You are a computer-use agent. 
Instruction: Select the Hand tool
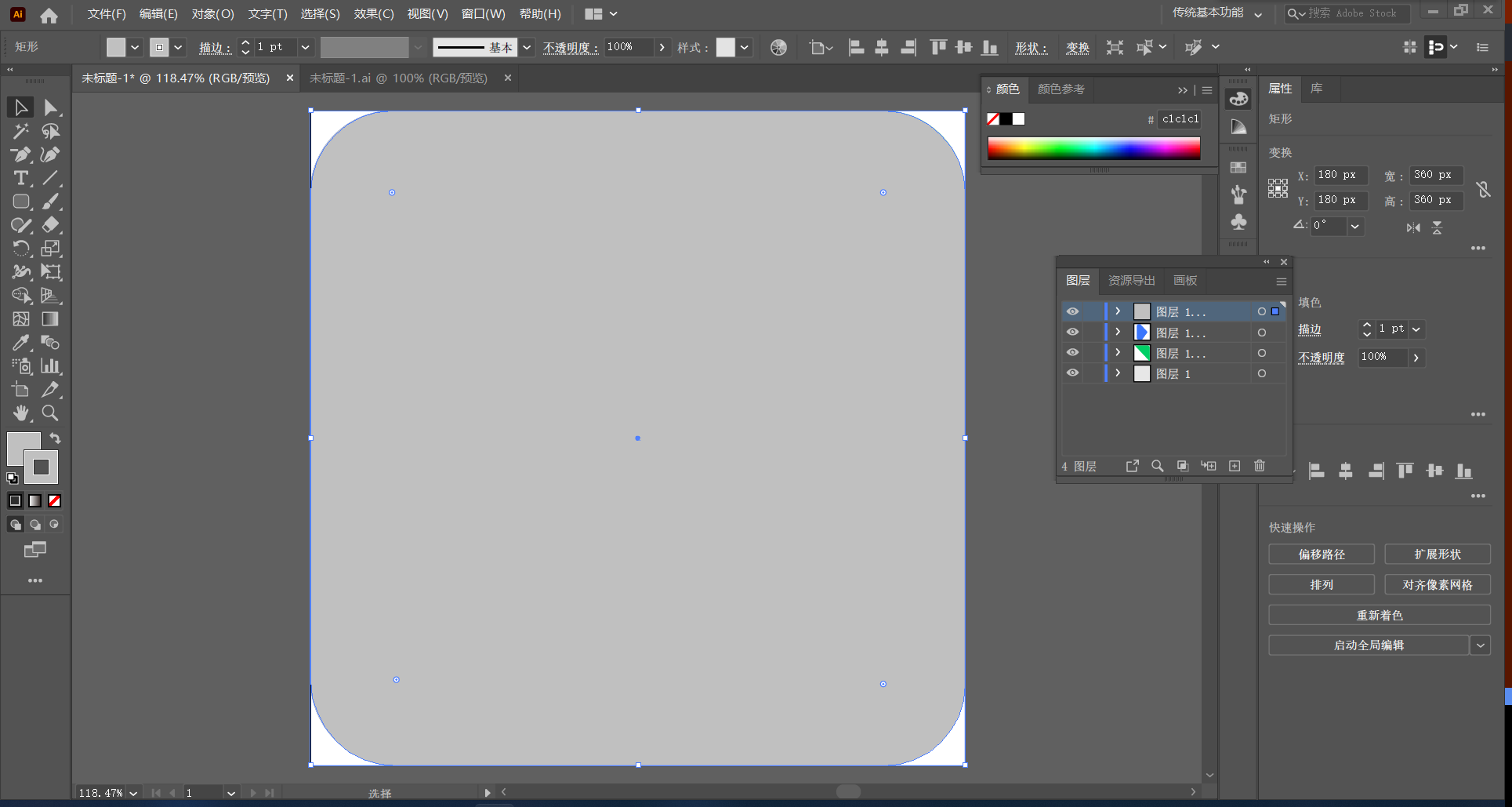click(x=21, y=413)
